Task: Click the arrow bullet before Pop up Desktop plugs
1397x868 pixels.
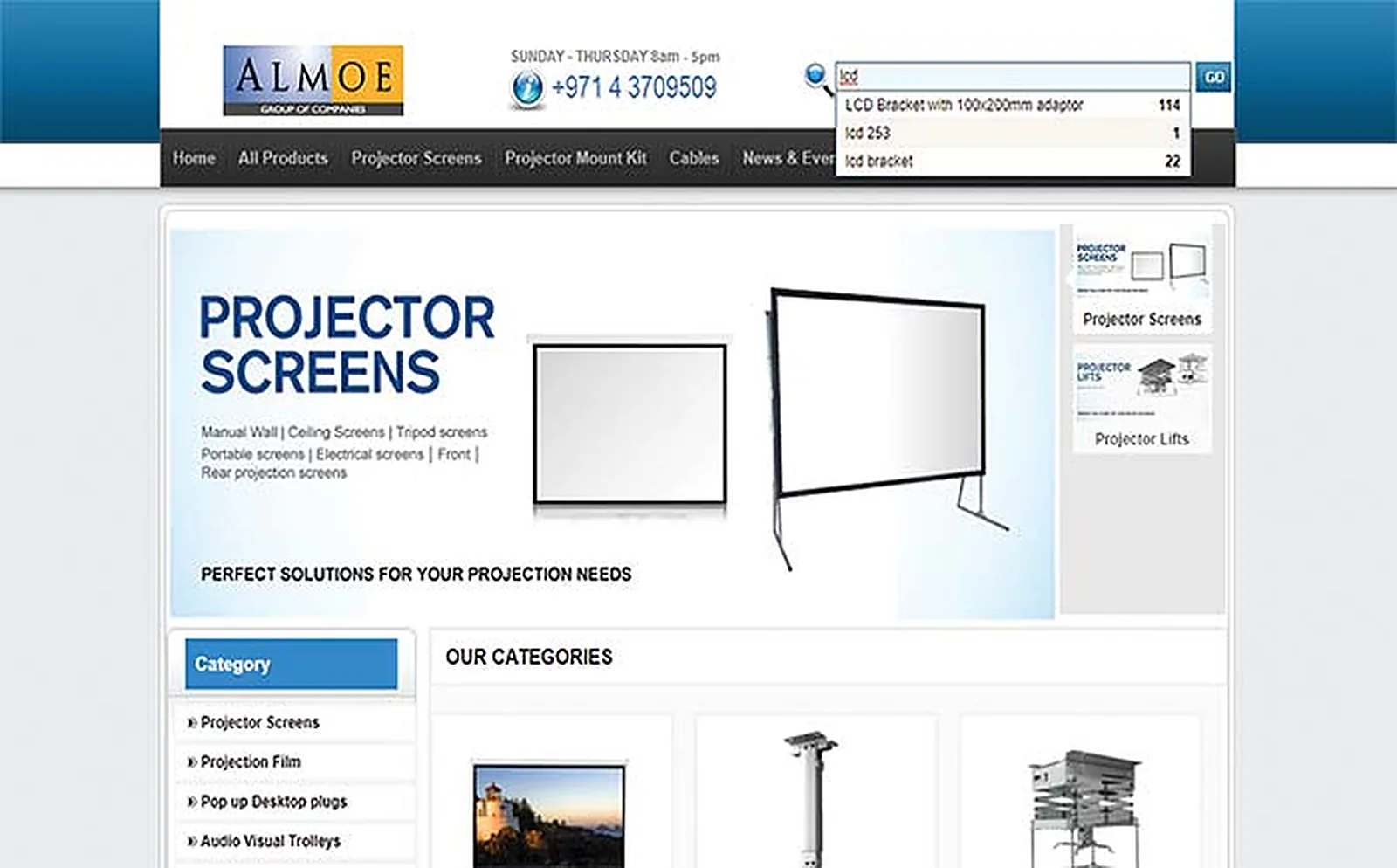Action: coord(192,802)
